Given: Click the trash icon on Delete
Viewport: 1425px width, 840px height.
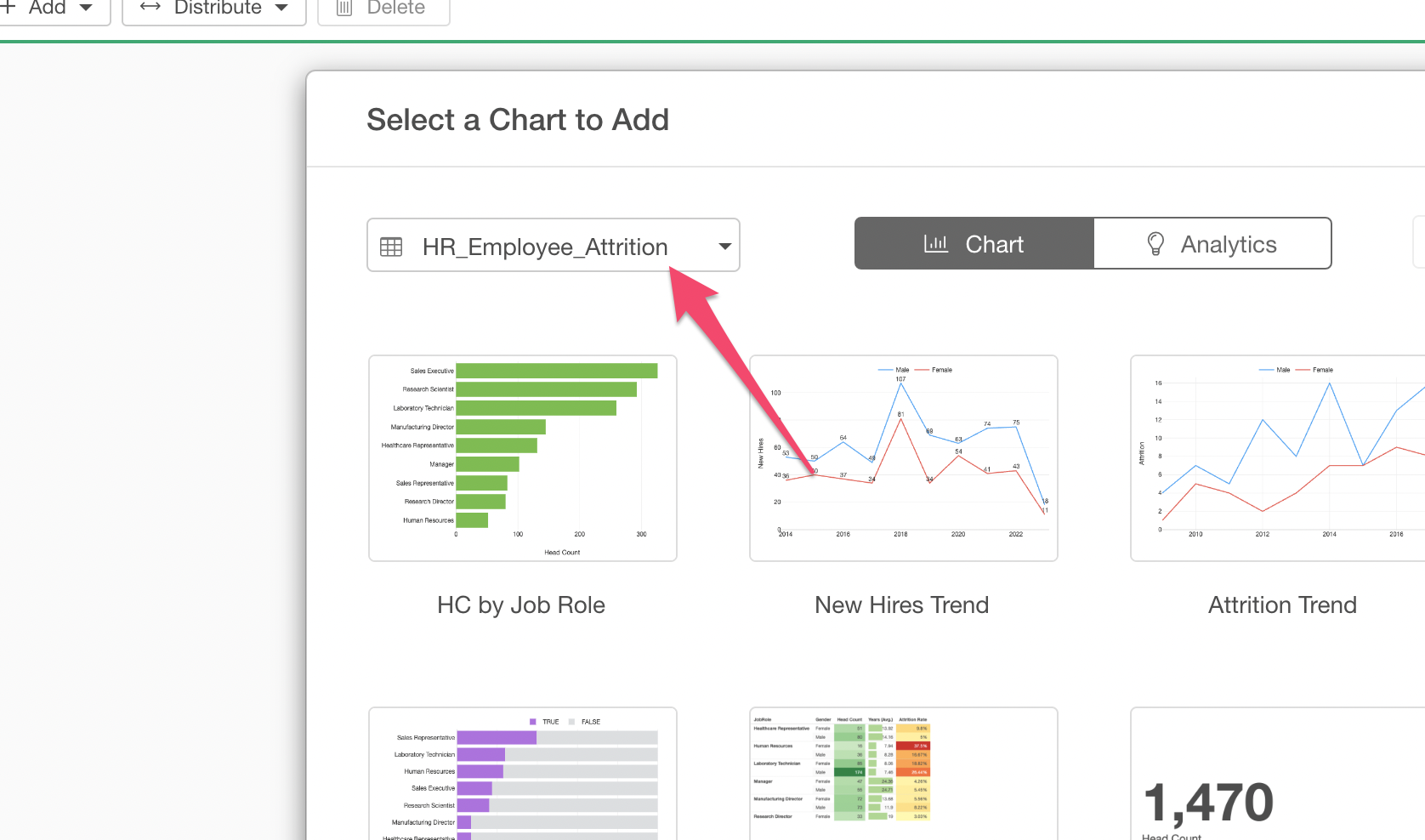Looking at the screenshot, I should (344, 9).
